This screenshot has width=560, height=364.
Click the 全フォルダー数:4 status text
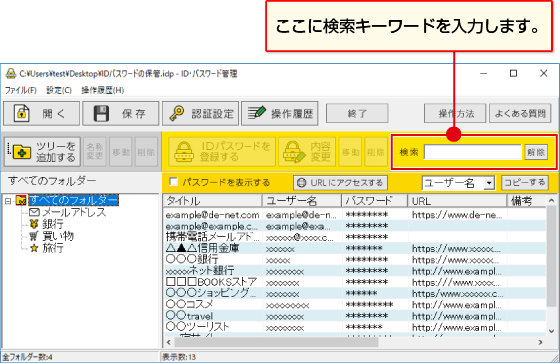(x=28, y=357)
